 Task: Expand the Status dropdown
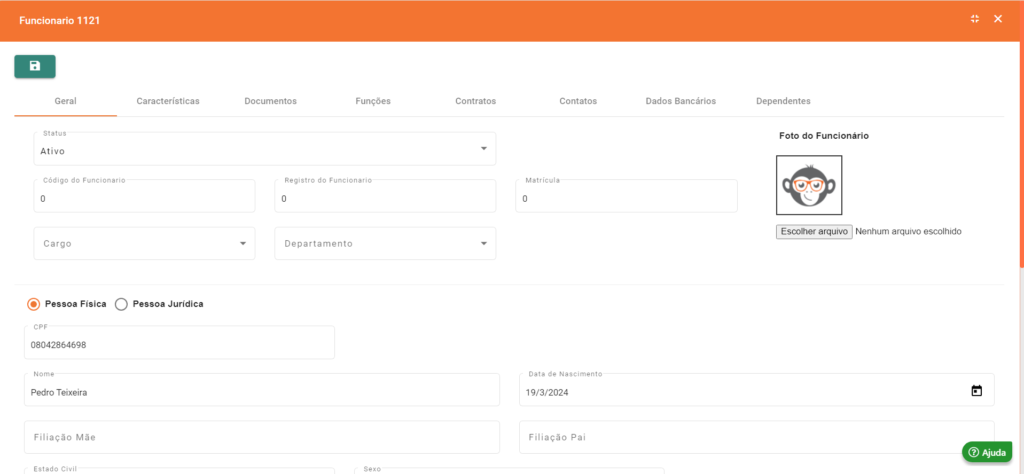pyautogui.click(x=484, y=149)
